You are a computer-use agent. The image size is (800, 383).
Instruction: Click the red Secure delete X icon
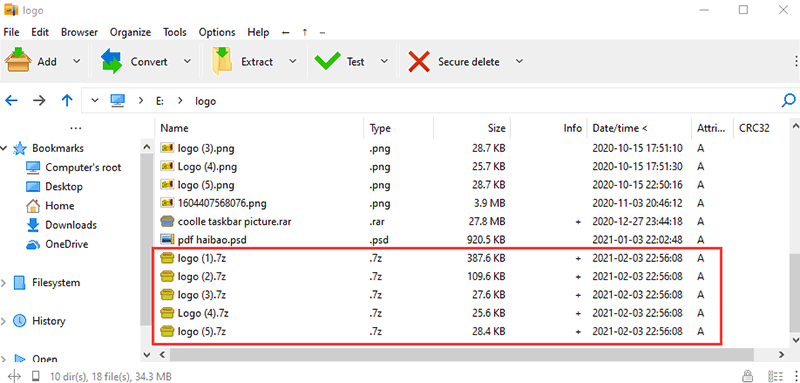point(419,61)
